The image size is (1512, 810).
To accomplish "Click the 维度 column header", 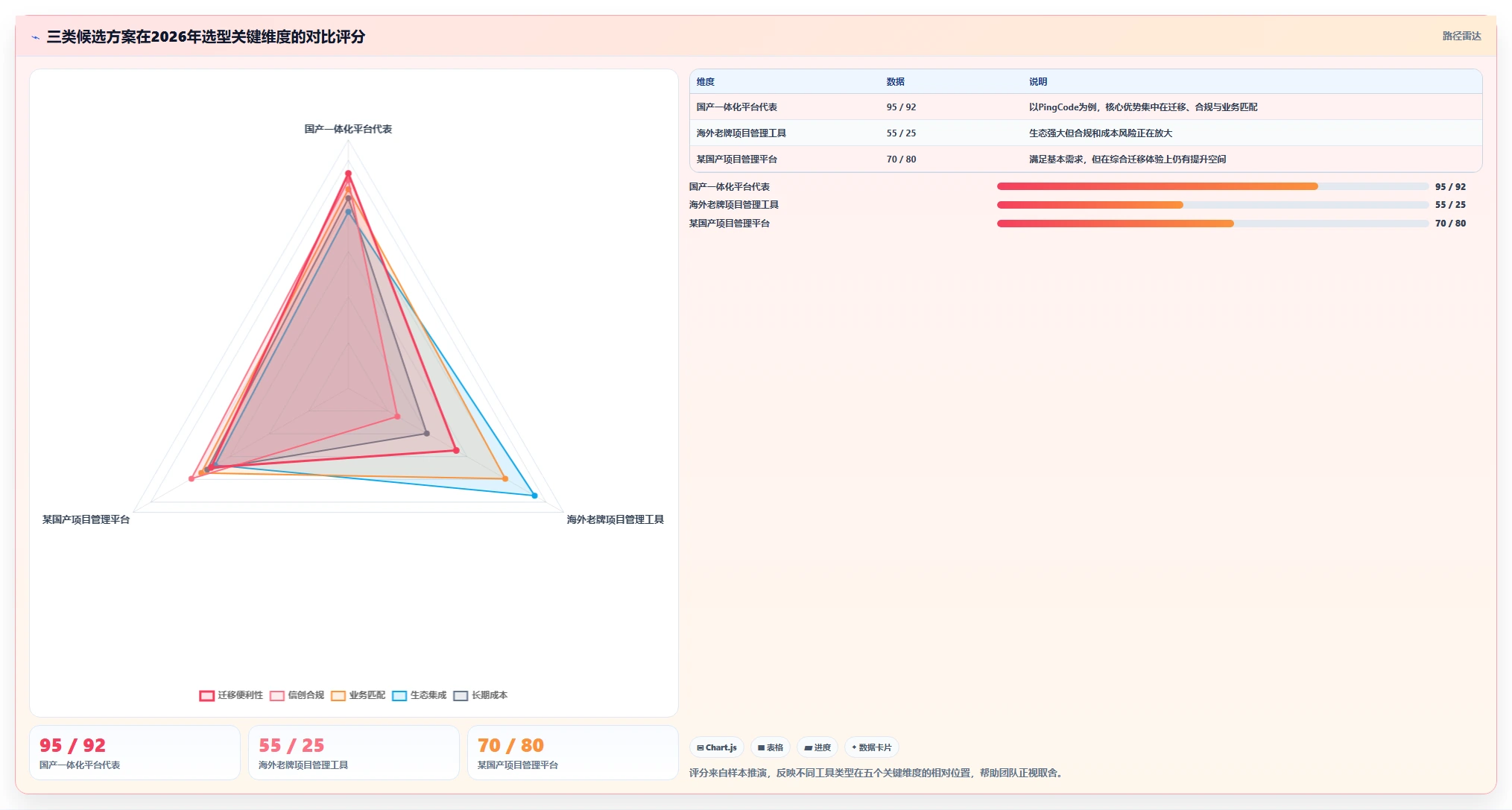I will pyautogui.click(x=706, y=82).
